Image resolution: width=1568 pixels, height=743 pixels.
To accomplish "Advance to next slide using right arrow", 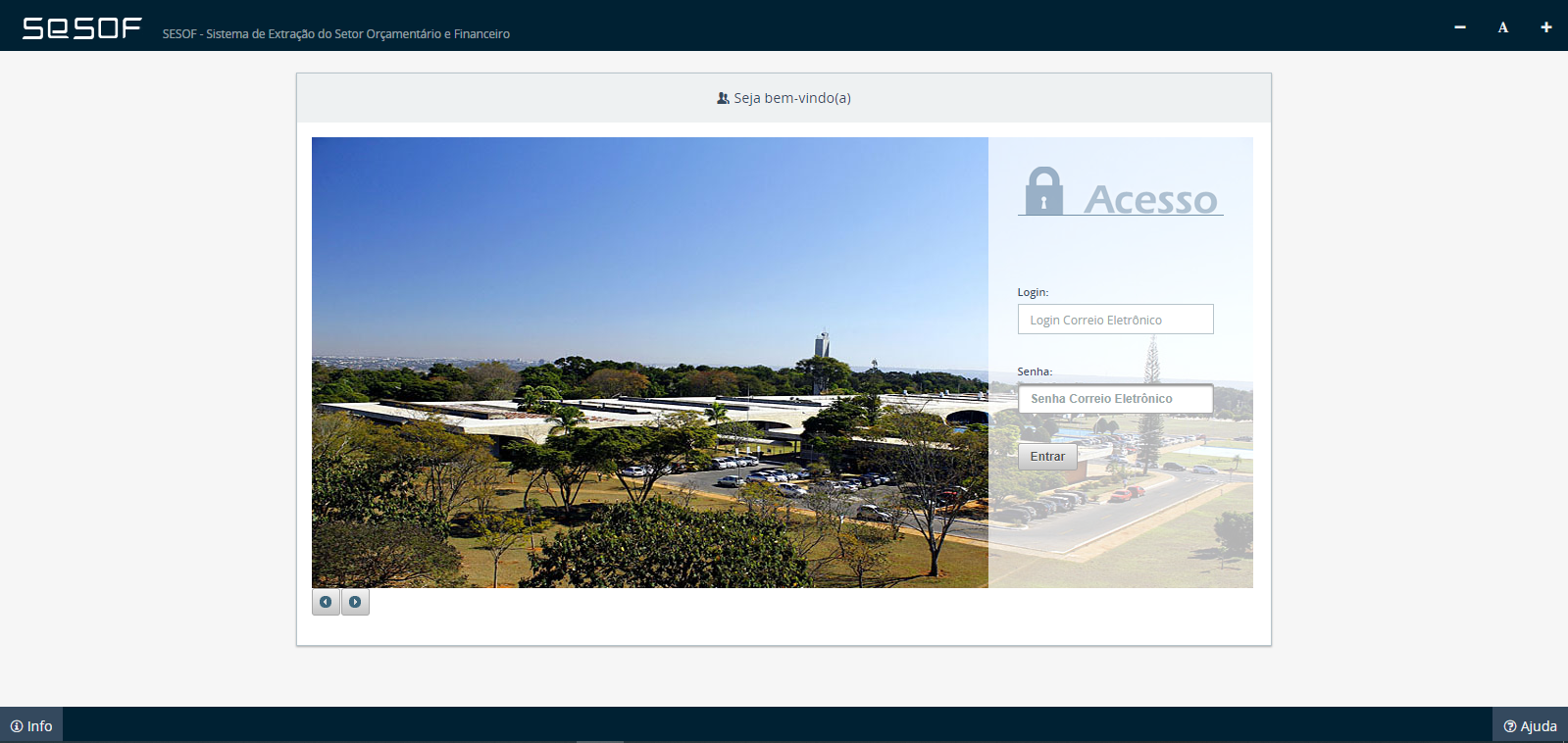I will pos(355,602).
